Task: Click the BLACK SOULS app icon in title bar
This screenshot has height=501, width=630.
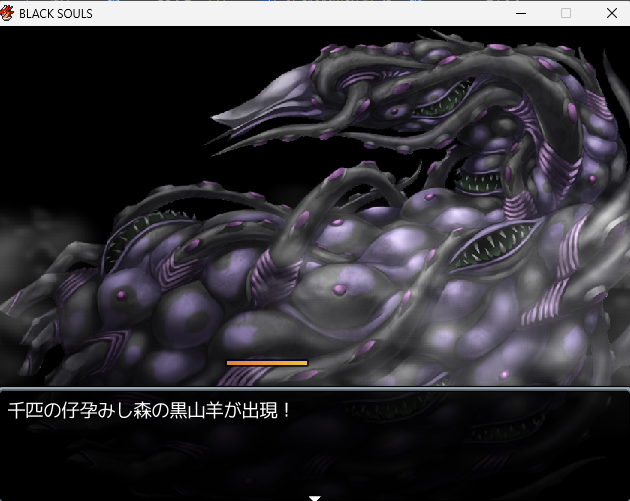Action: point(6,13)
